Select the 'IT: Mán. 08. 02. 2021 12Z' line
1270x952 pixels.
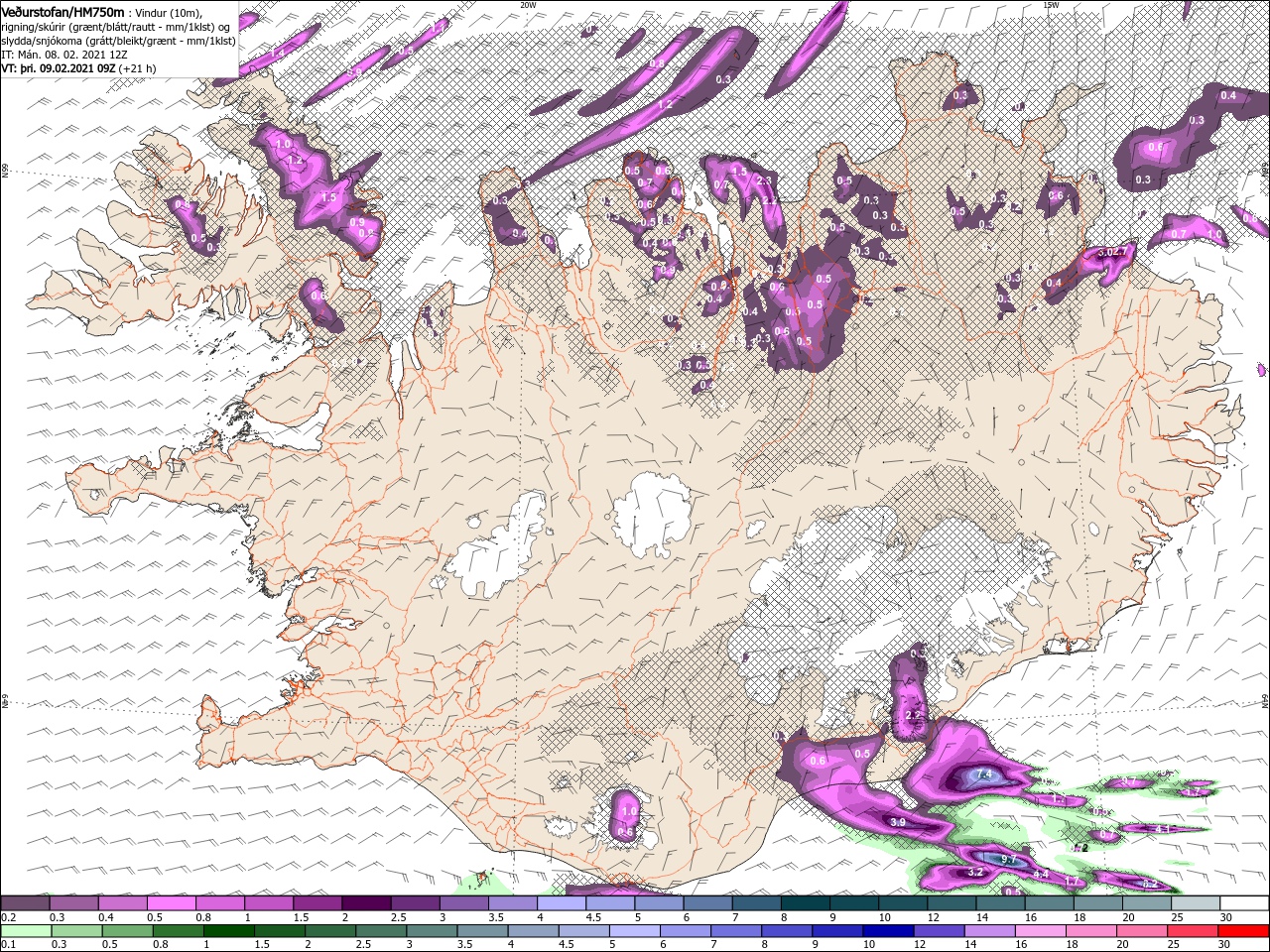63,54
